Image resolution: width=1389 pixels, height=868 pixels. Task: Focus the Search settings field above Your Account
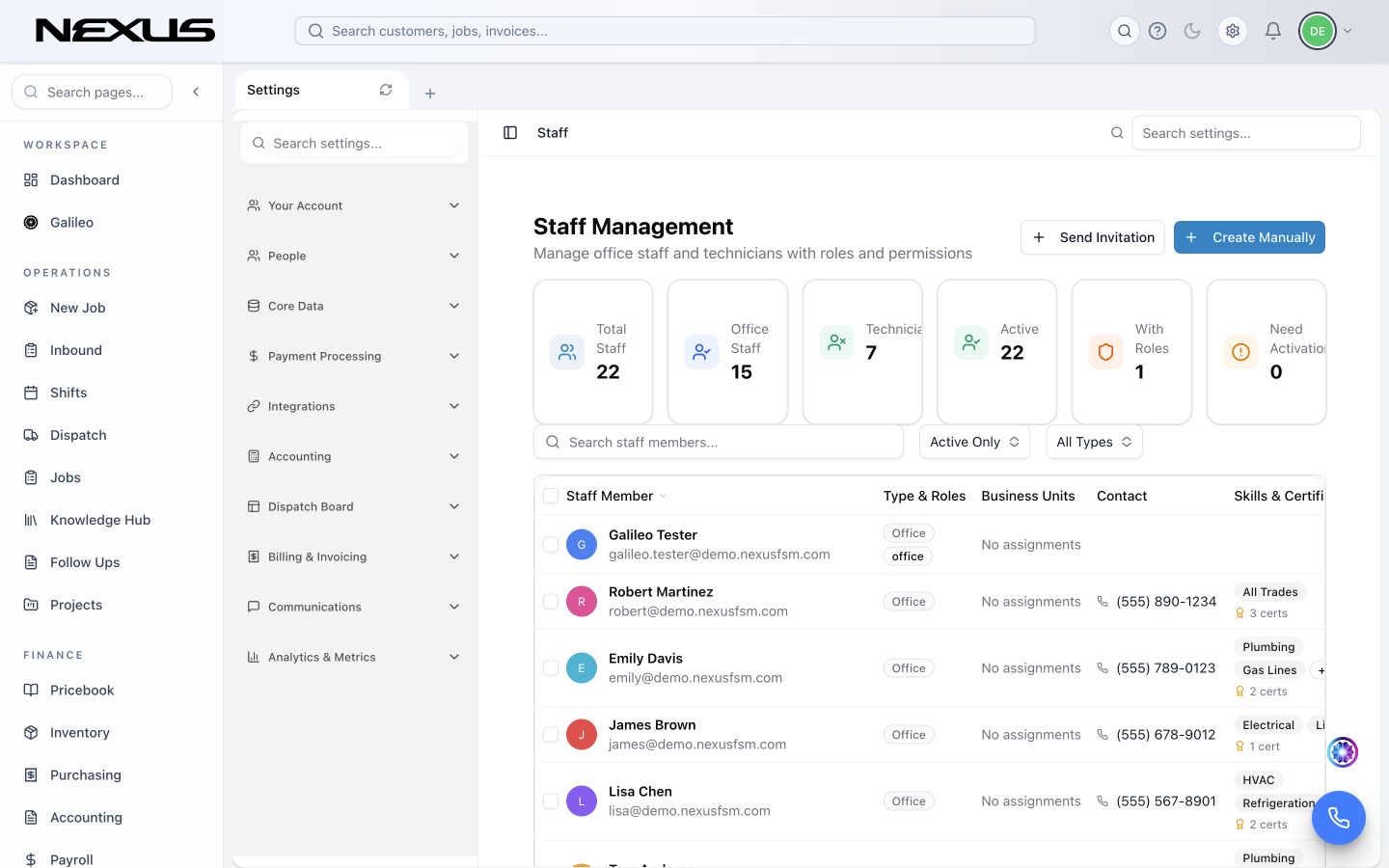point(354,143)
